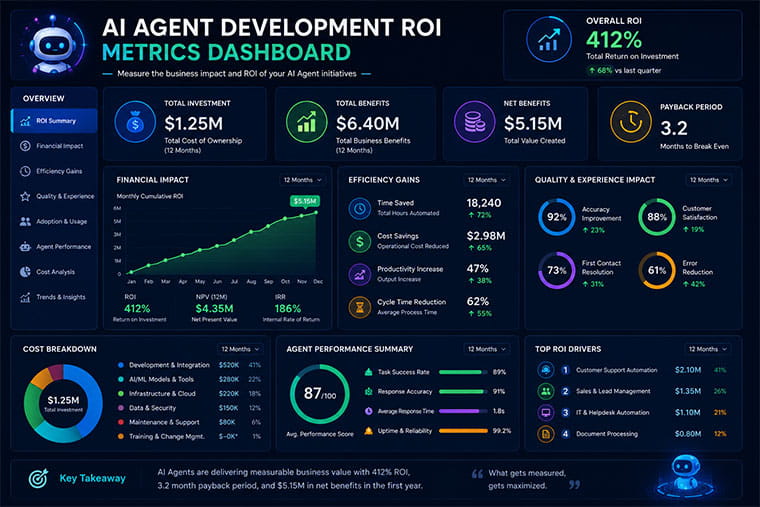
Task: Click the Key Takeaway heading
Action: pyautogui.click(x=92, y=478)
